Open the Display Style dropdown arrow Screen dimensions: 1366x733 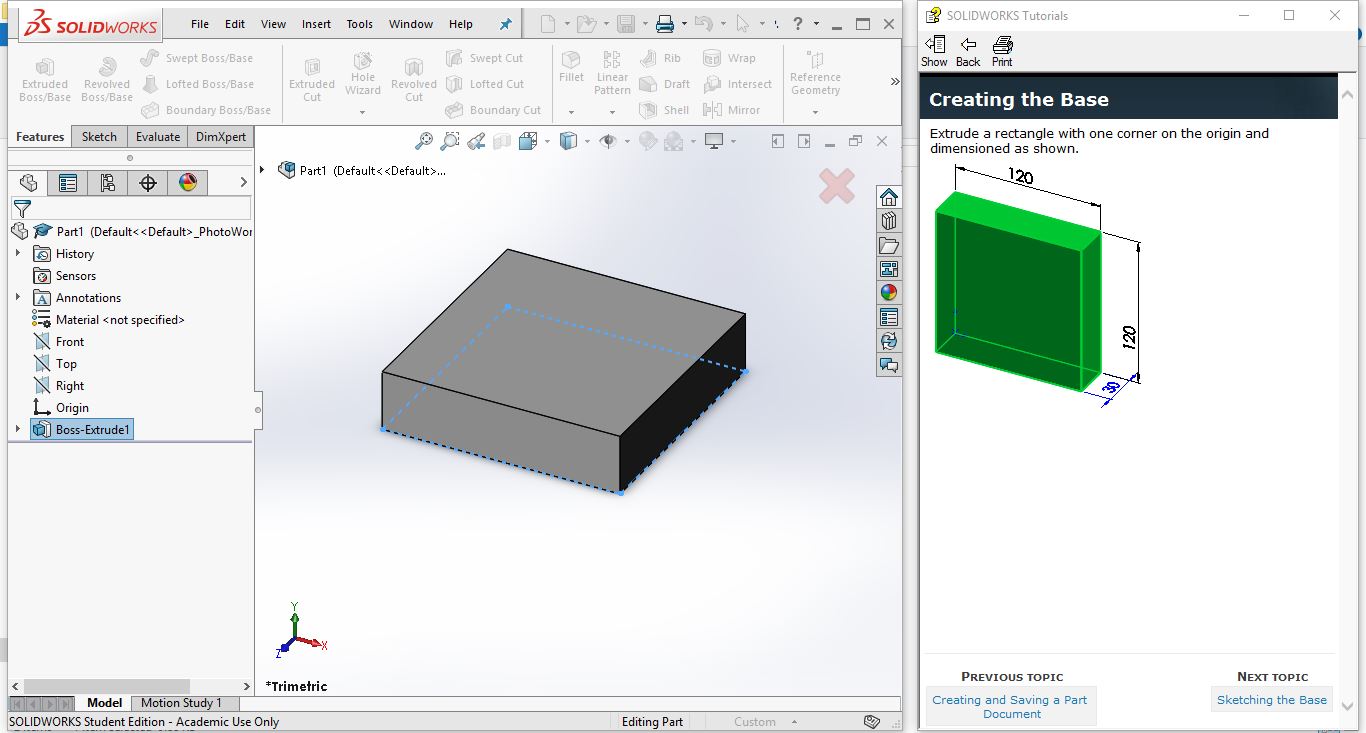(585, 142)
